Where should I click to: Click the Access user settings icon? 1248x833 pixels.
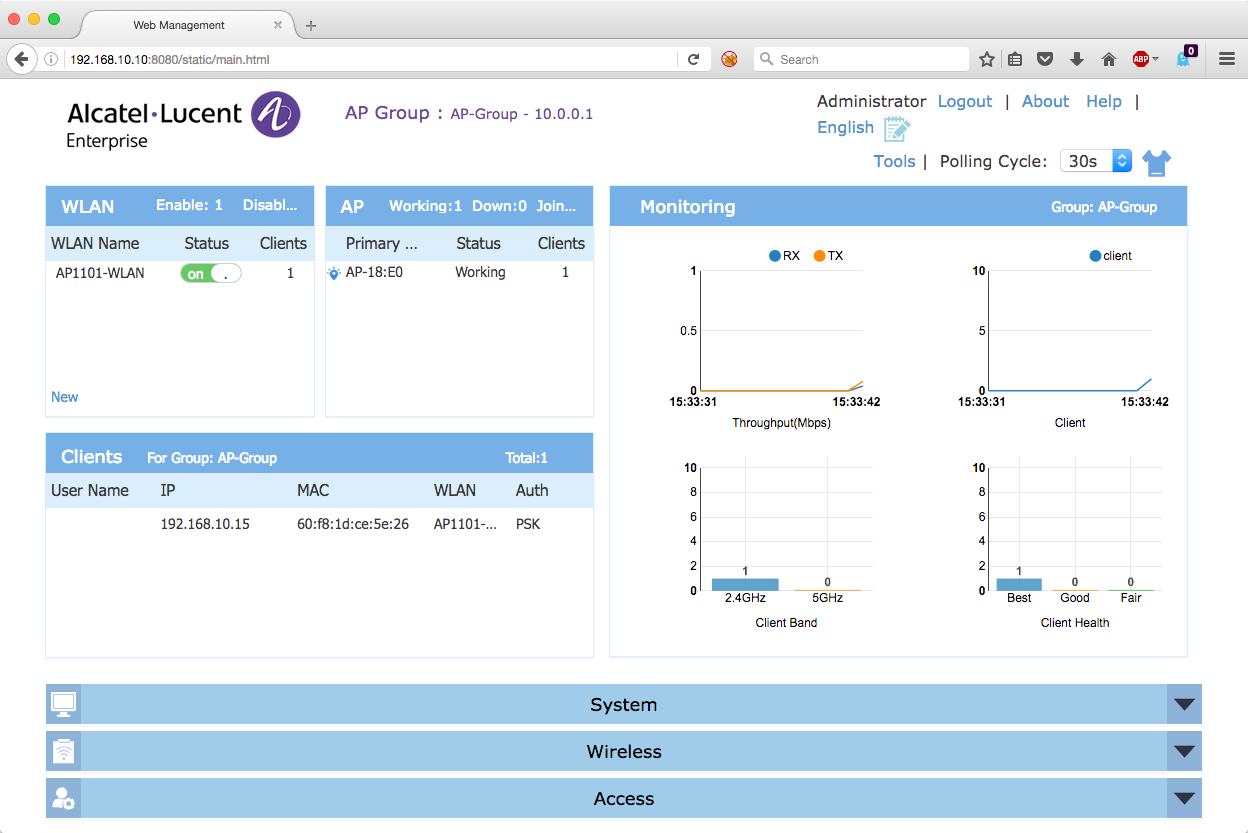click(x=63, y=798)
